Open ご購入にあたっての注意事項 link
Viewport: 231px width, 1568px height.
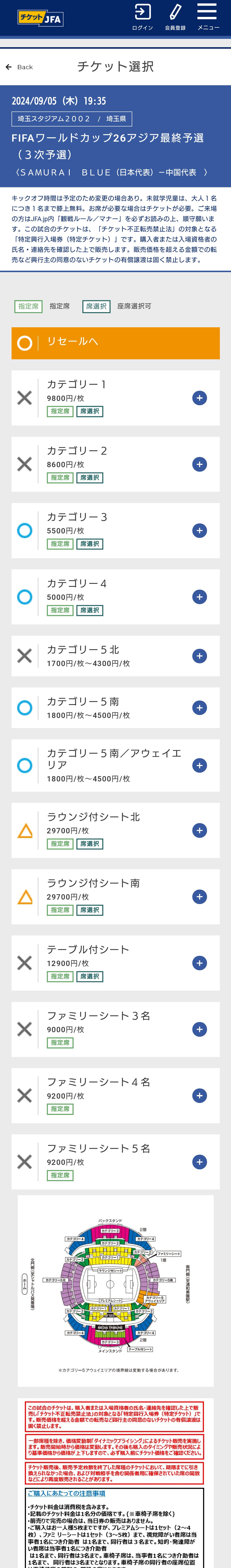pos(67,1493)
